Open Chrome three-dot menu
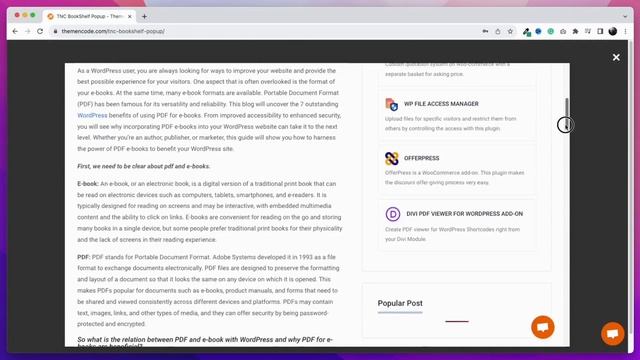The image size is (640, 360). (625, 31)
